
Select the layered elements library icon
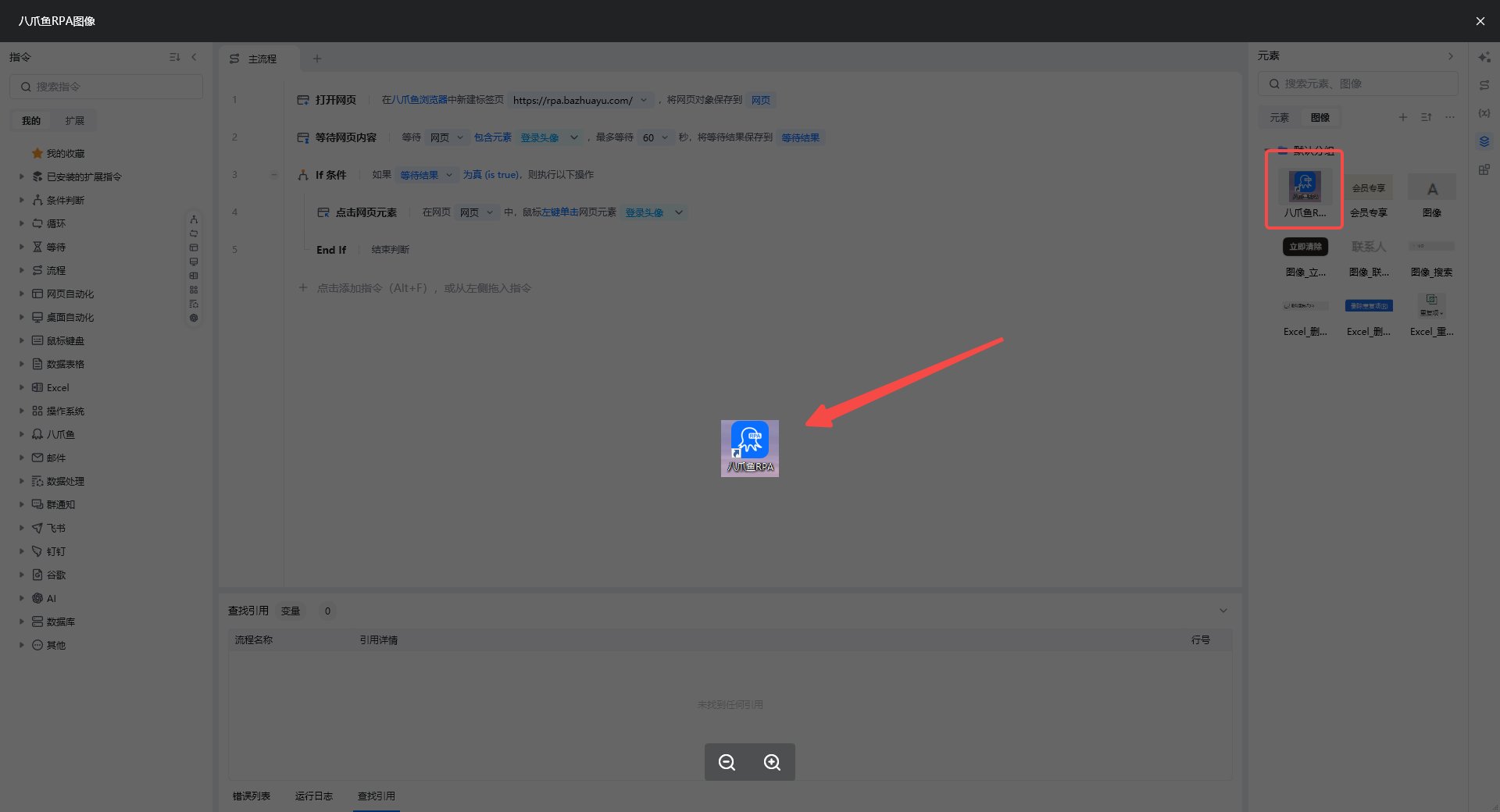tap(1484, 141)
